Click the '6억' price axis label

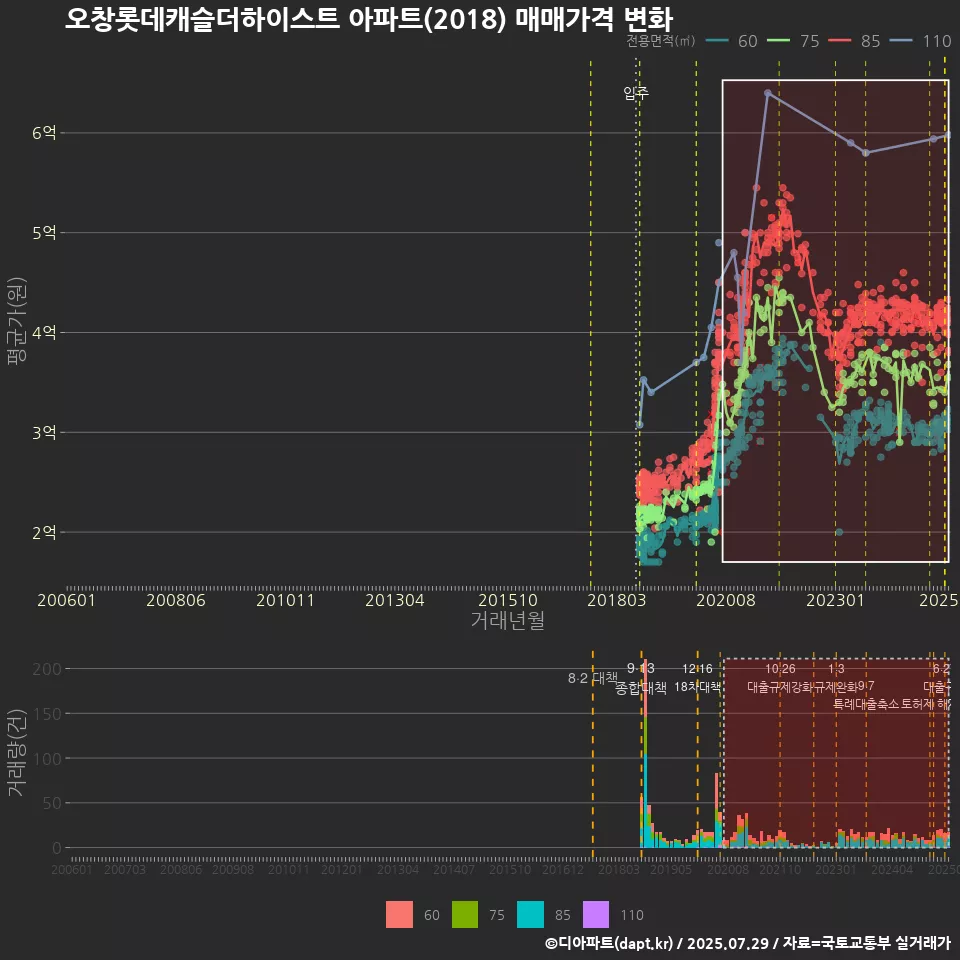(44, 132)
